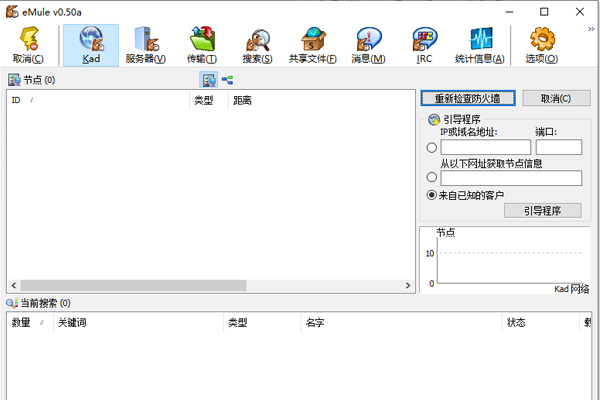Sort searches by 关键词 column header
This screenshot has width=600, height=400.
tap(139, 322)
